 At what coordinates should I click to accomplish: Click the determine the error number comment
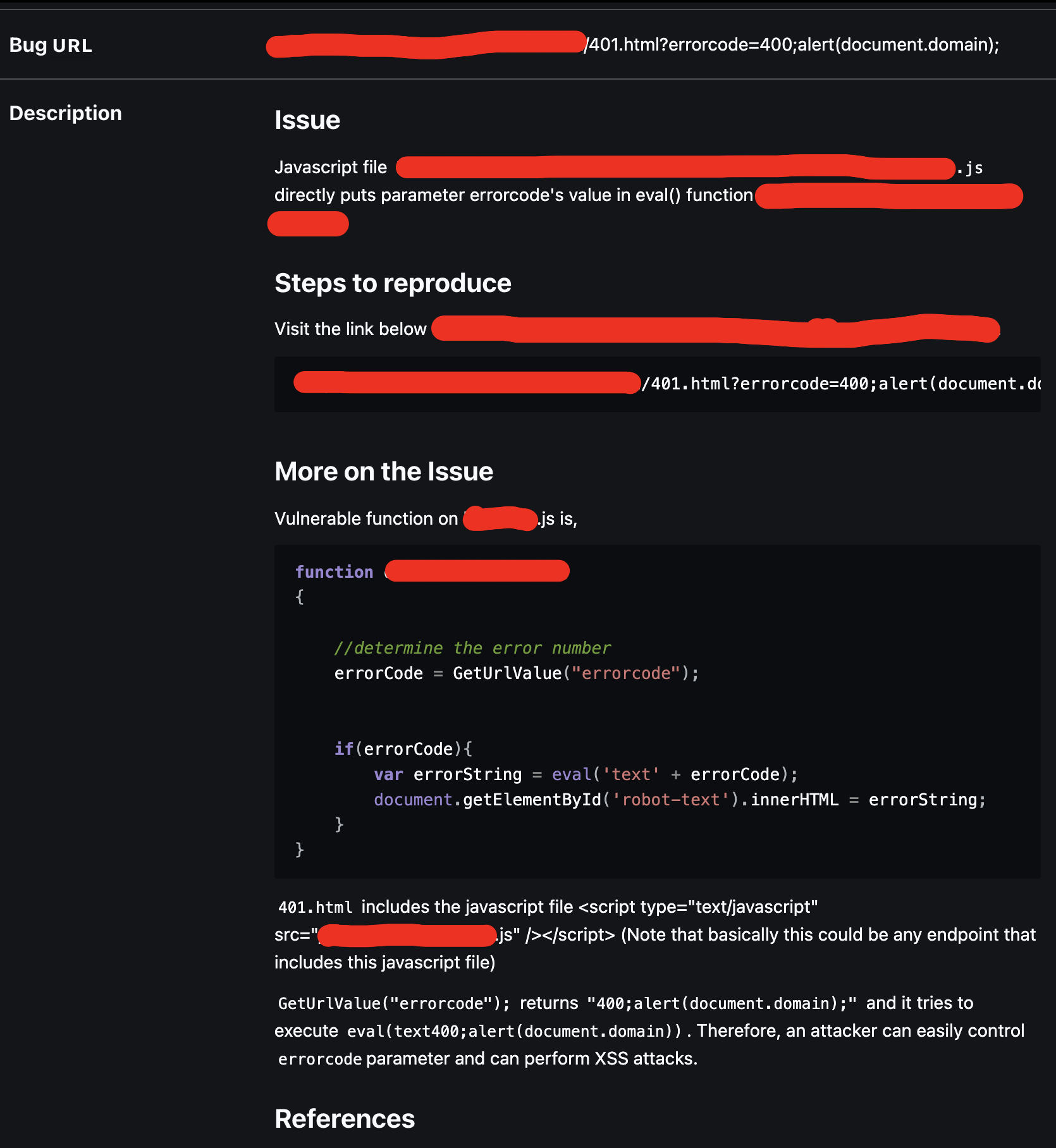[x=472, y=648]
